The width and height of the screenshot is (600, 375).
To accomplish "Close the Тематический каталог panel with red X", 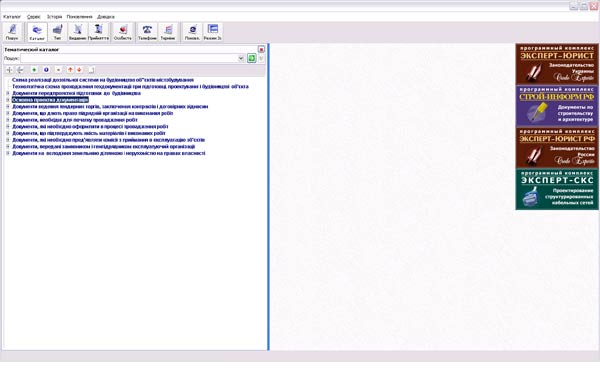I will (261, 49).
